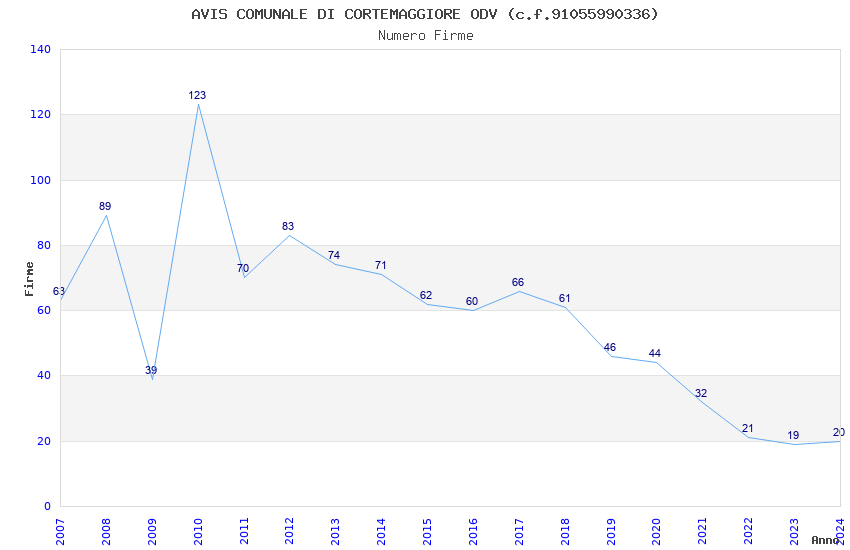Click the y-axis value 20
850x550 pixels.
click(x=44, y=442)
